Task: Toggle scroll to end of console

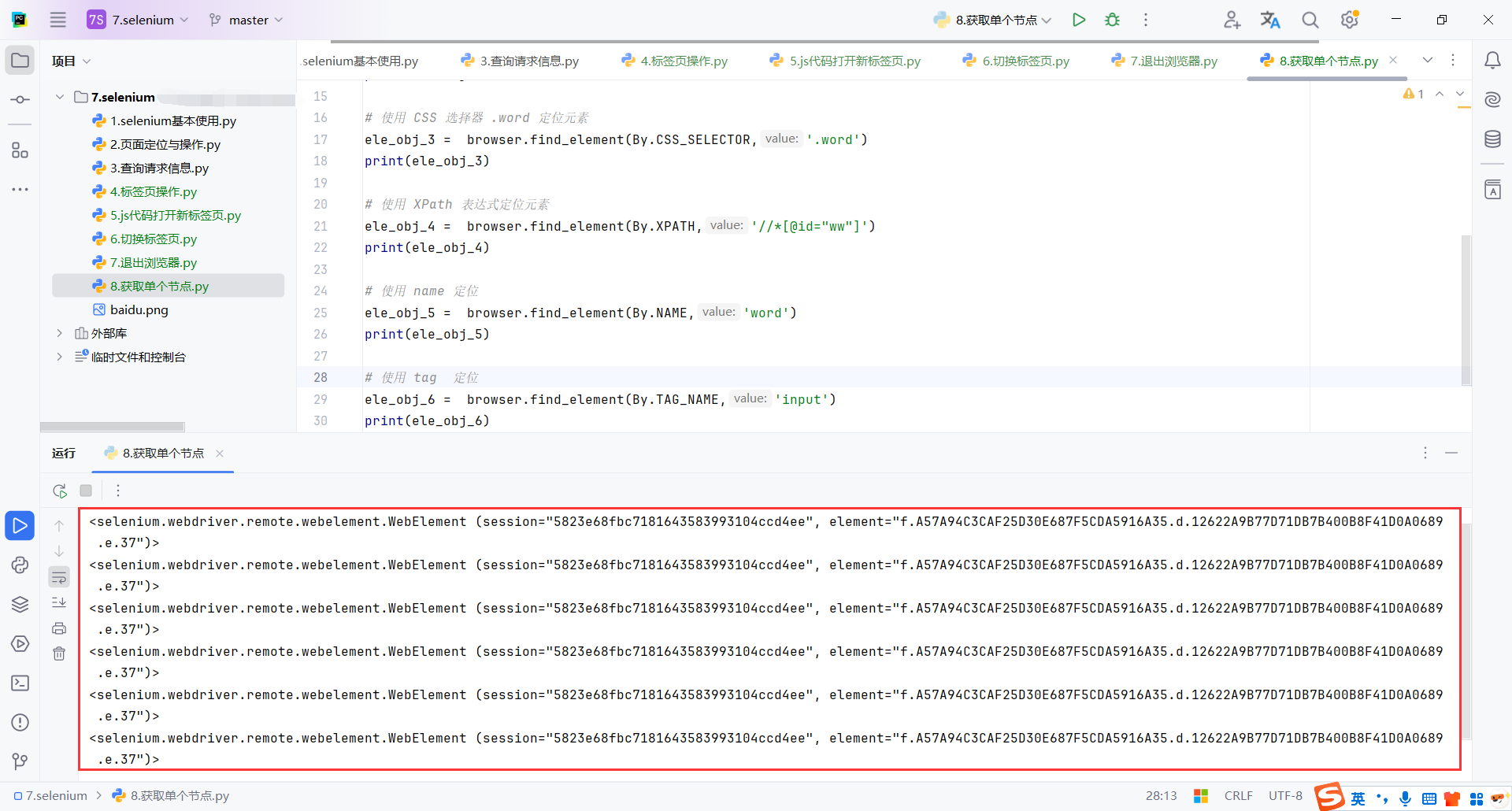Action: 59,603
